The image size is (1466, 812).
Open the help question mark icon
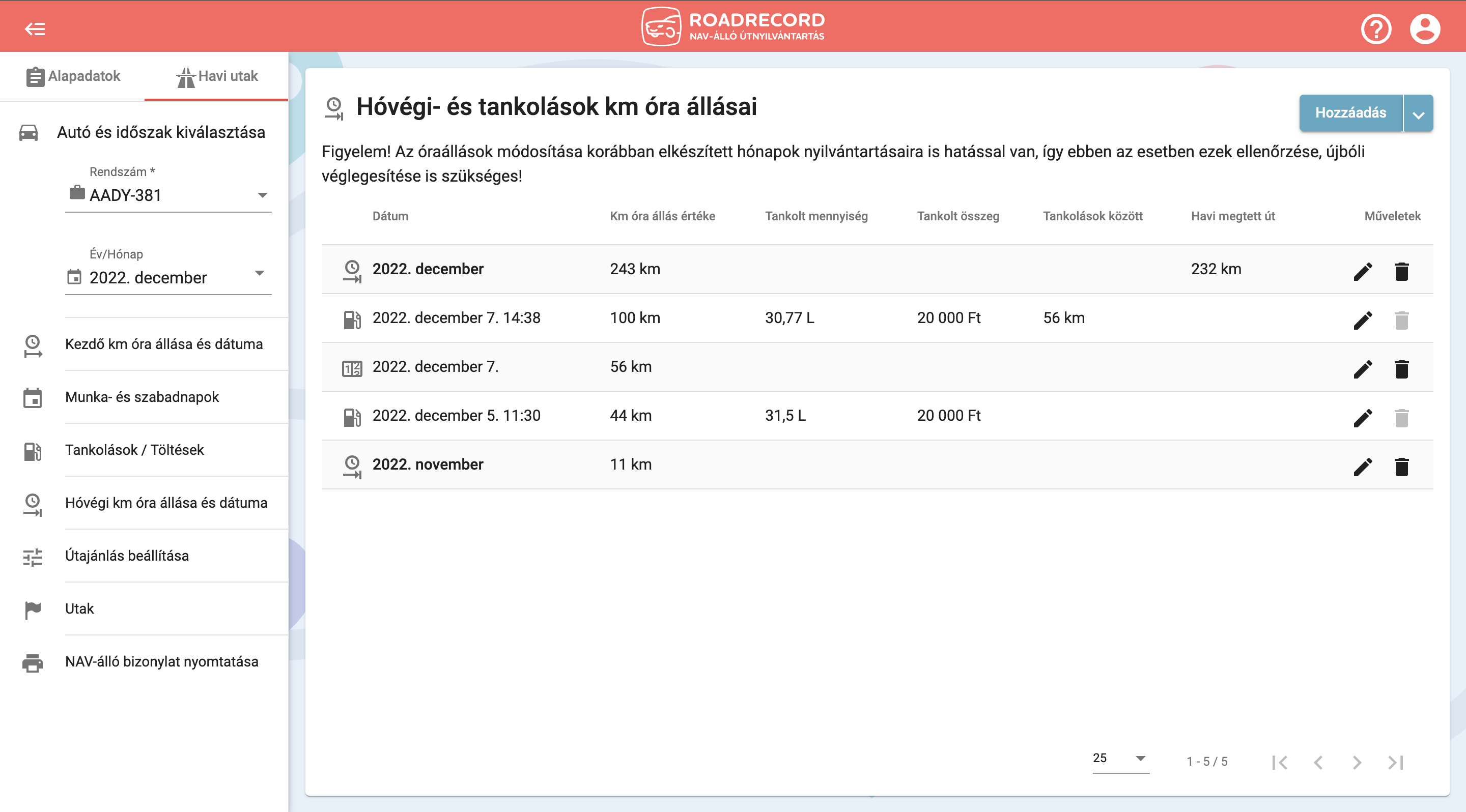pos(1375,28)
